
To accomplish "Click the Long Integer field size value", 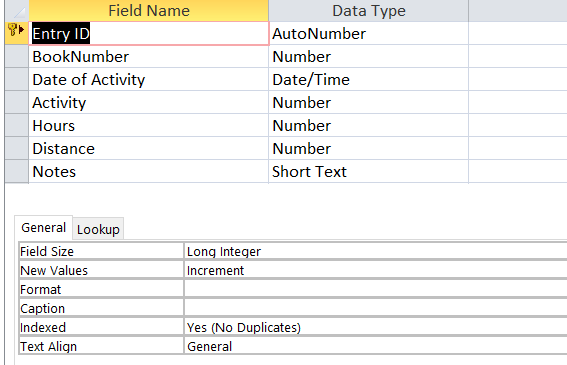I will click(376, 251).
